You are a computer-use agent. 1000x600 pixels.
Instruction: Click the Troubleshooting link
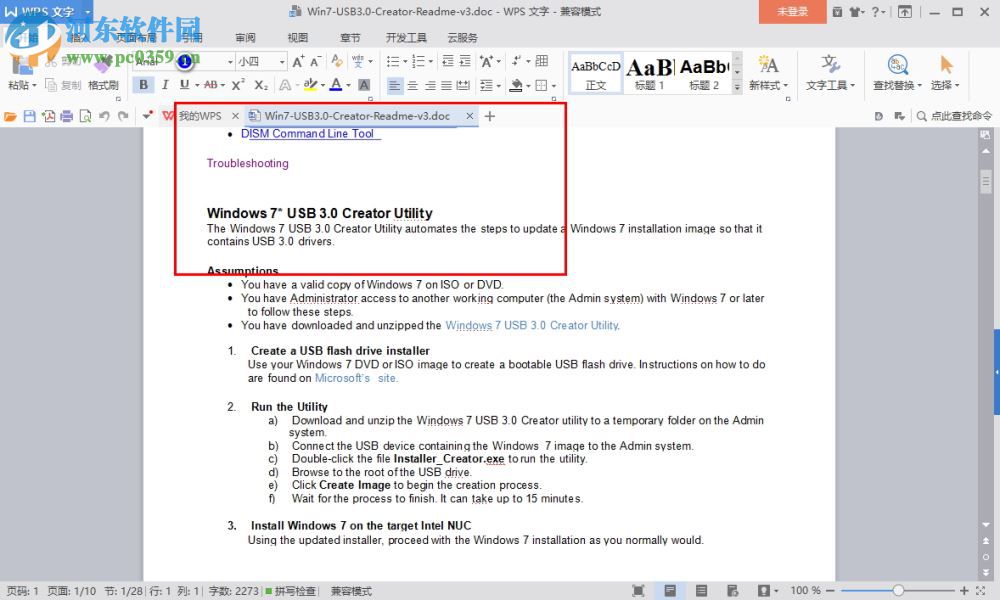pos(247,163)
